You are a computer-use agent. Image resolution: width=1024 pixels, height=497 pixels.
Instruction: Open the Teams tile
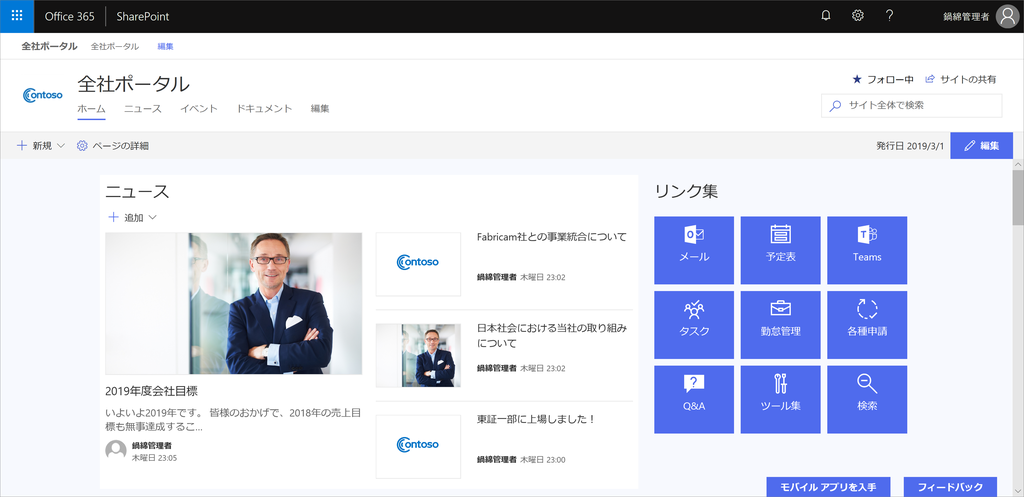[x=867, y=250]
